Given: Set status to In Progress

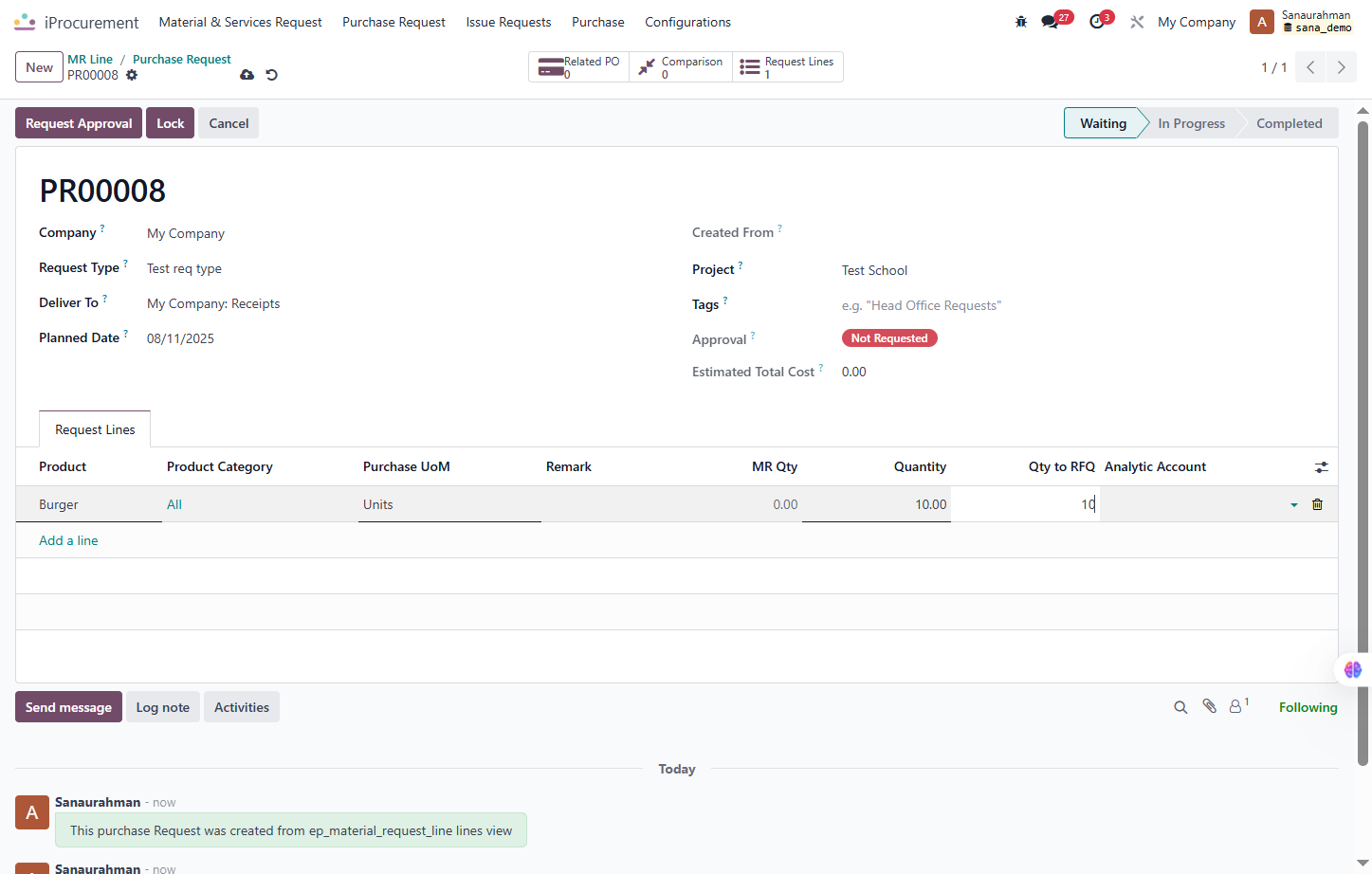Looking at the screenshot, I should [x=1191, y=123].
